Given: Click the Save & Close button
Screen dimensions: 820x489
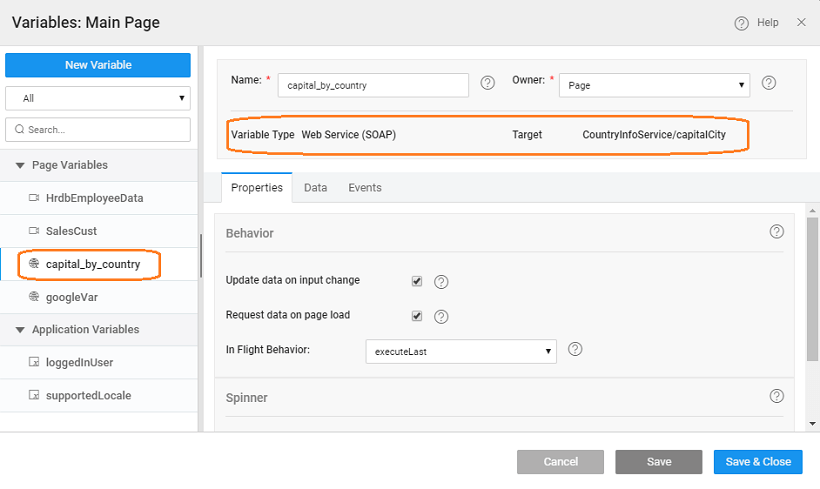Looking at the screenshot, I should click(757, 461).
